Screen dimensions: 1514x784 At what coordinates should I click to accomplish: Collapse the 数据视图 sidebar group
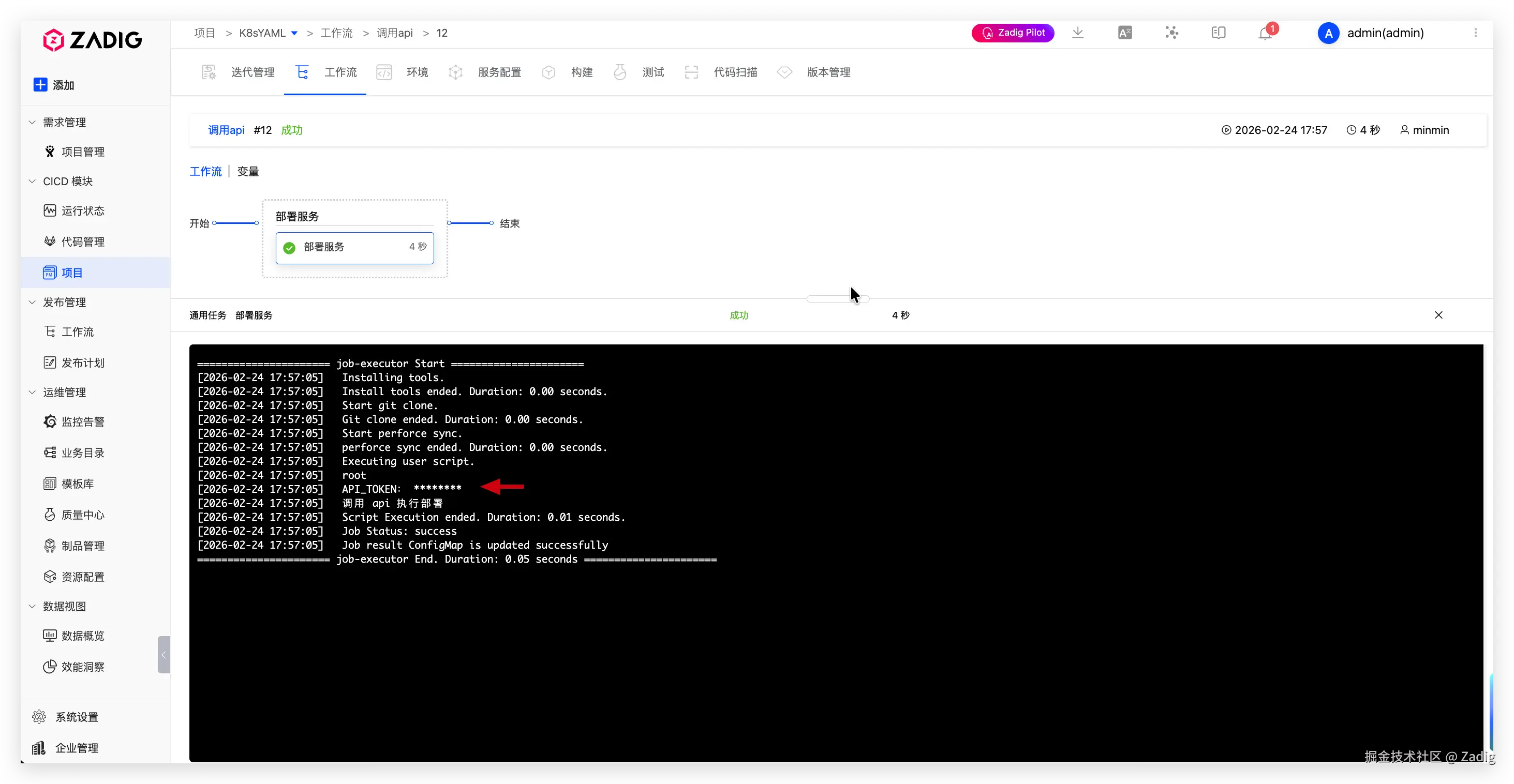32,606
